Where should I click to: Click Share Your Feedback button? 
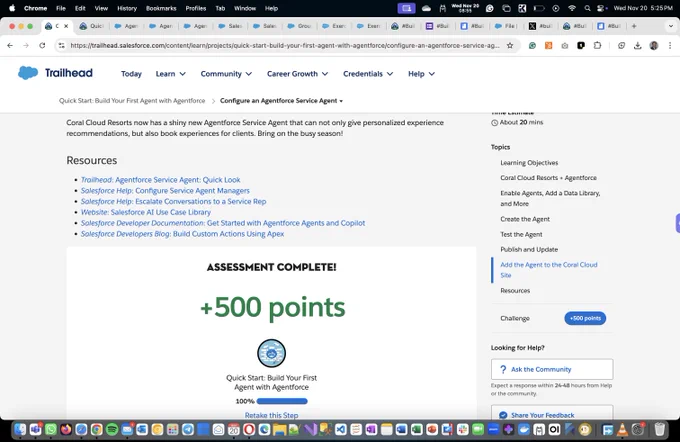pyautogui.click(x=552, y=414)
